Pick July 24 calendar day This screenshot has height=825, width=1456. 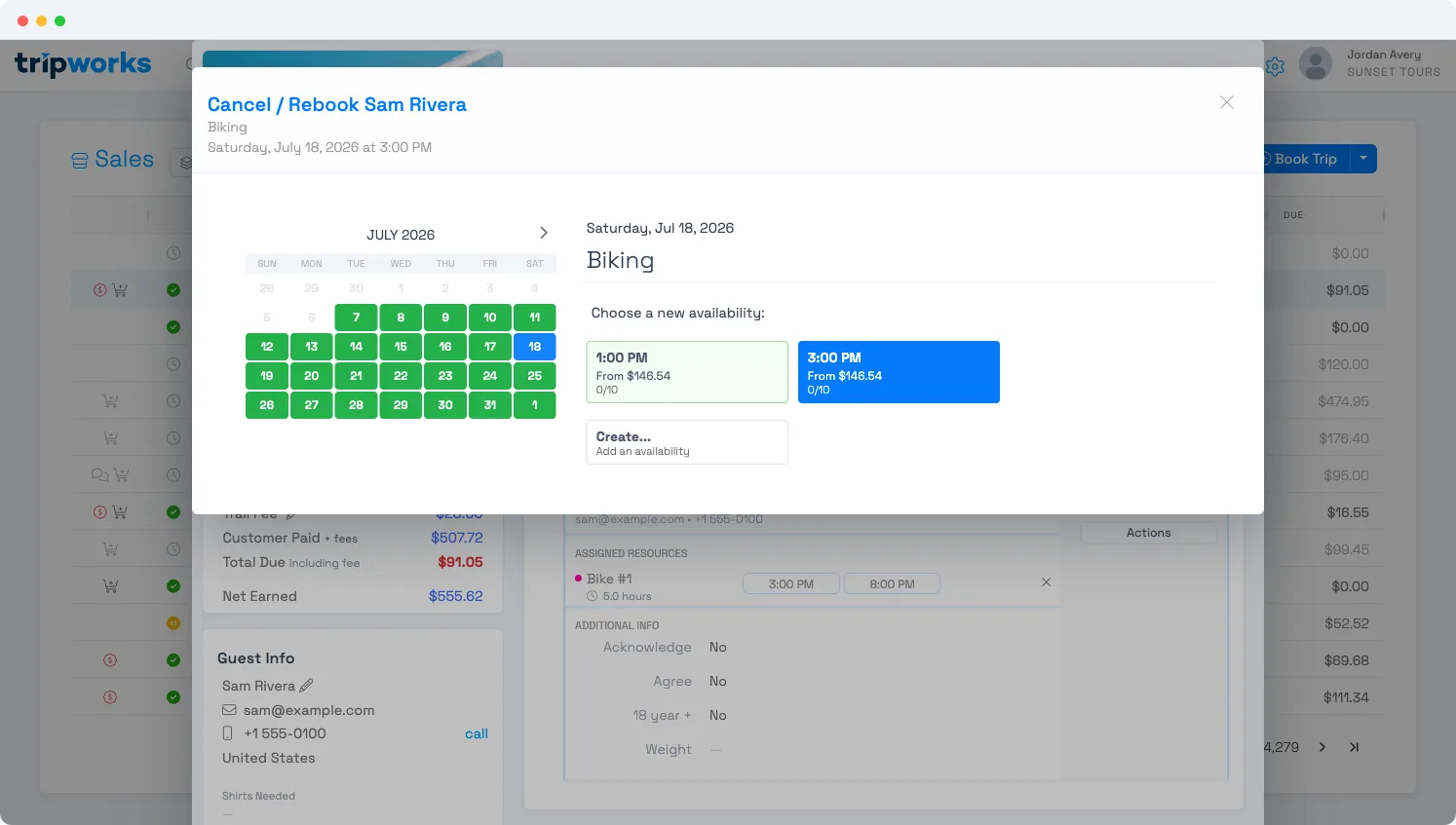(x=490, y=376)
